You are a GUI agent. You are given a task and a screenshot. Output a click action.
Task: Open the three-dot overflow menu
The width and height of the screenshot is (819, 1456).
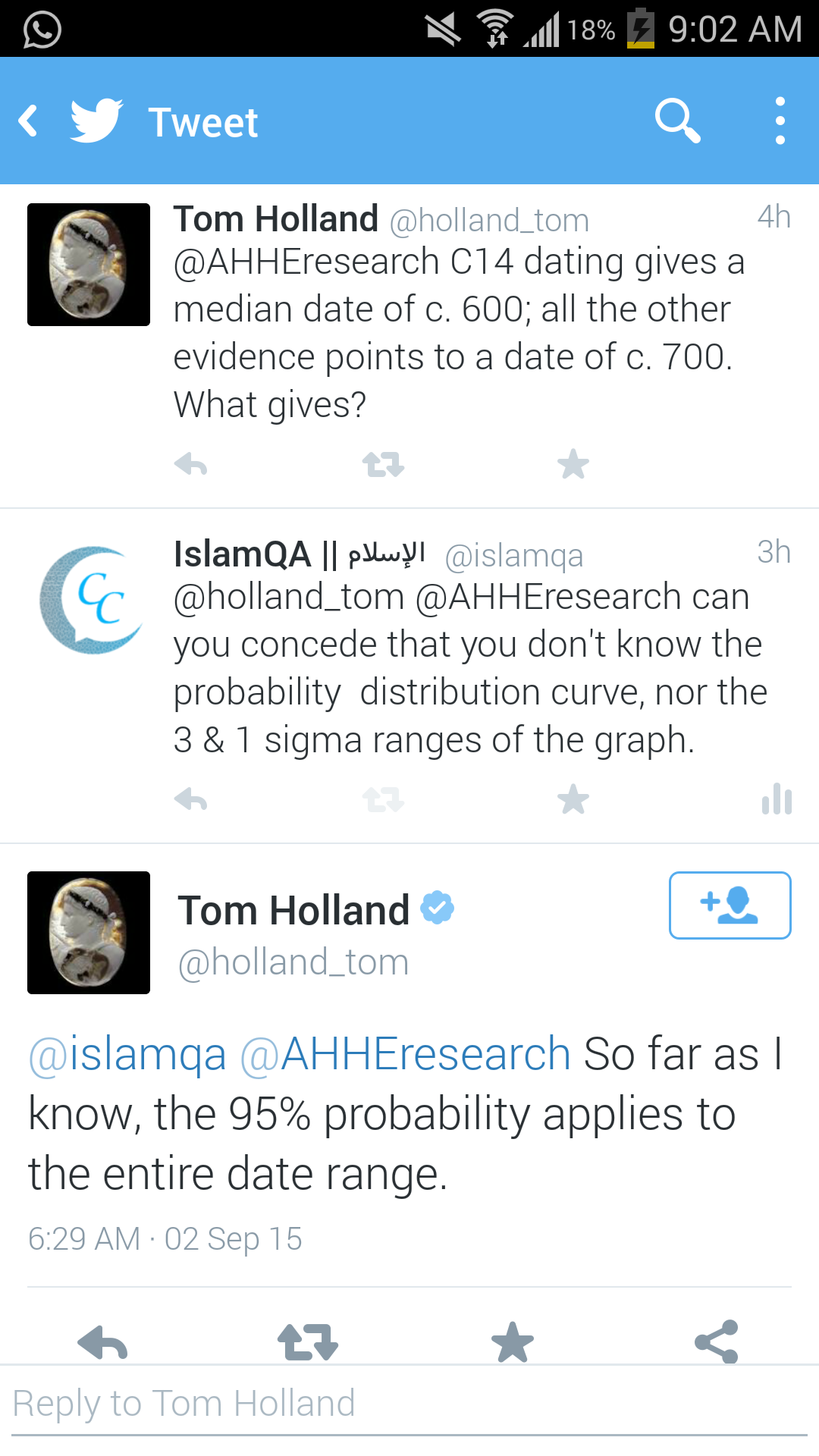tap(780, 121)
